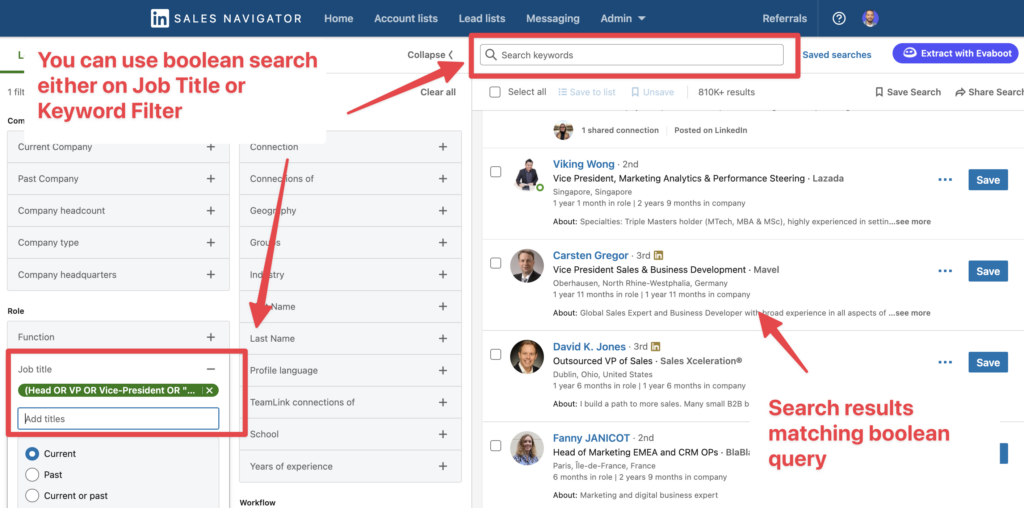
Task: Check the Viking Wong result checkbox
Action: pos(496,172)
